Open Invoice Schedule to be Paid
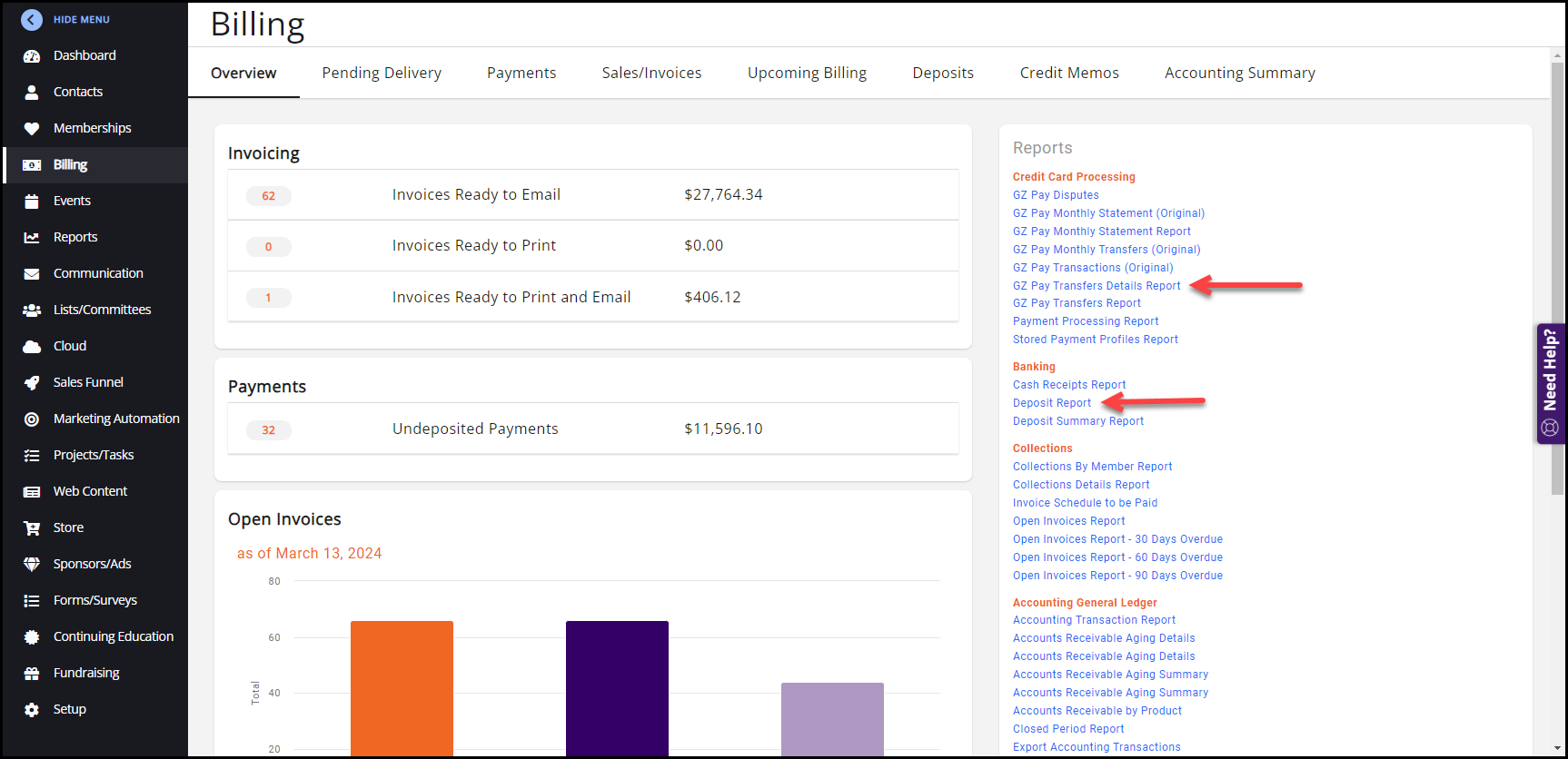 click(1086, 503)
